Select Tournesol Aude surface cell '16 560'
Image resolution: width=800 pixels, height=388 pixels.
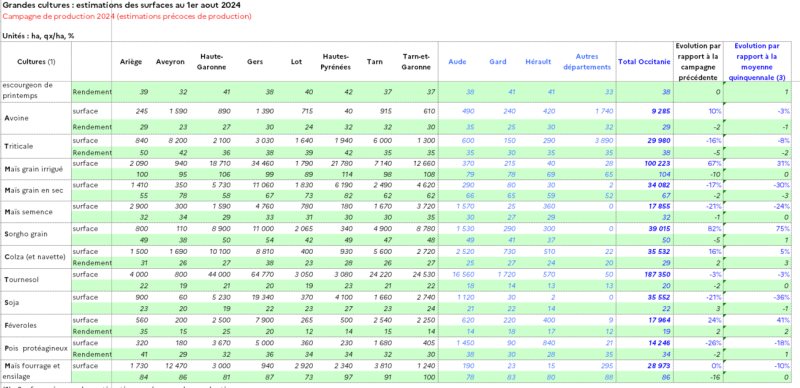463,275
